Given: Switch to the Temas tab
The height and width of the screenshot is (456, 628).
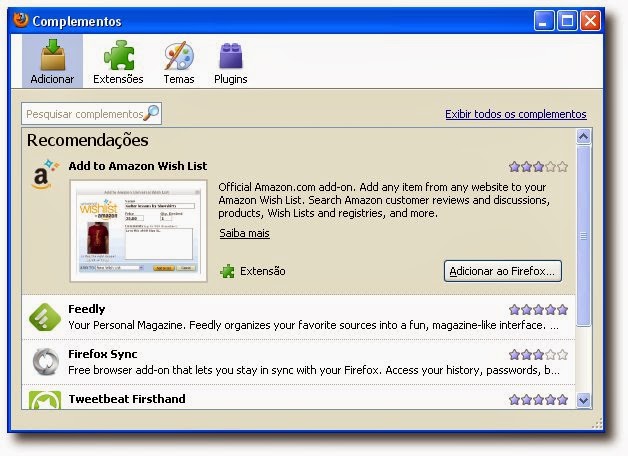Looking at the screenshot, I should (179, 61).
